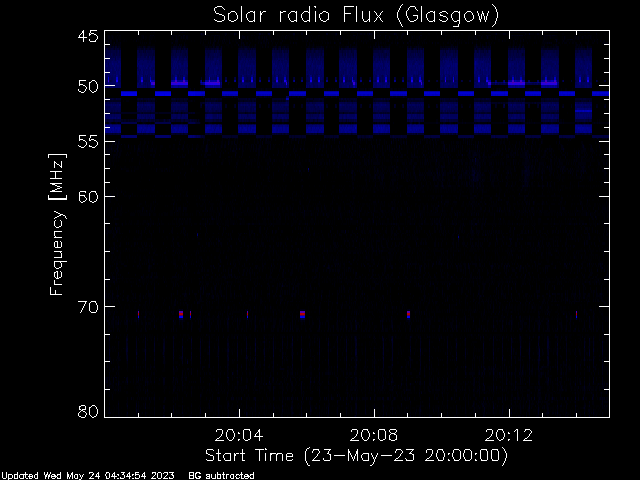640x480 pixels.
Task: Click the 50 frequency tick label
Action: pos(88,87)
